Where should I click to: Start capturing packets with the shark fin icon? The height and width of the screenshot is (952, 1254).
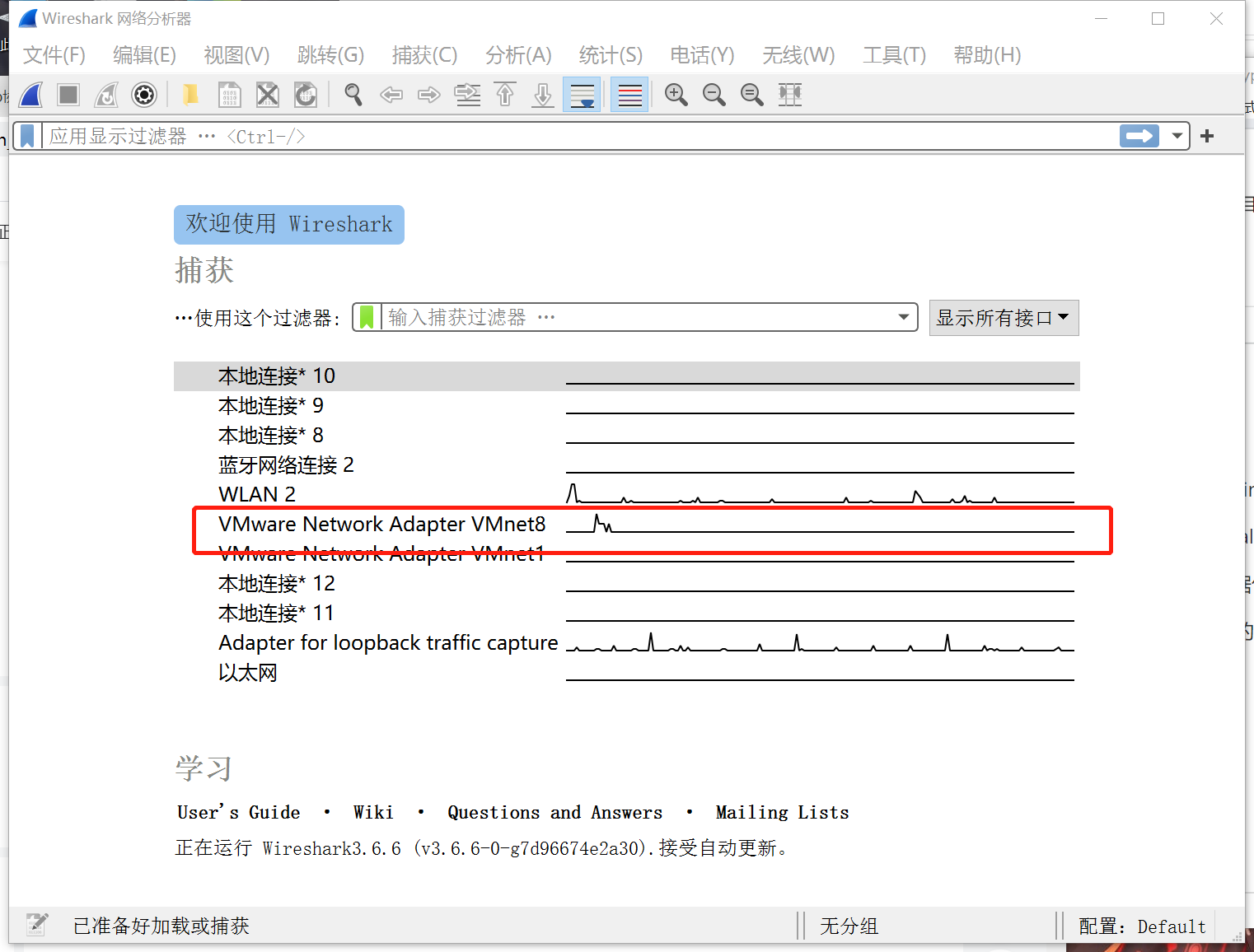tap(31, 96)
